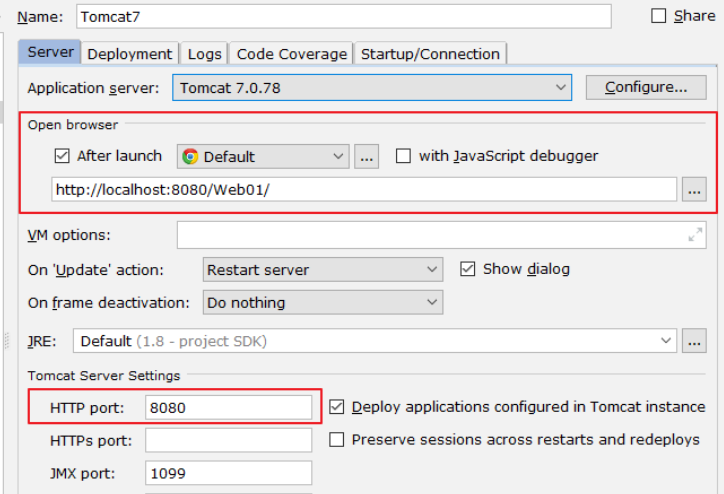The image size is (724, 494).
Task: Open the Restart server update action dropdown
Action: click(x=323, y=270)
